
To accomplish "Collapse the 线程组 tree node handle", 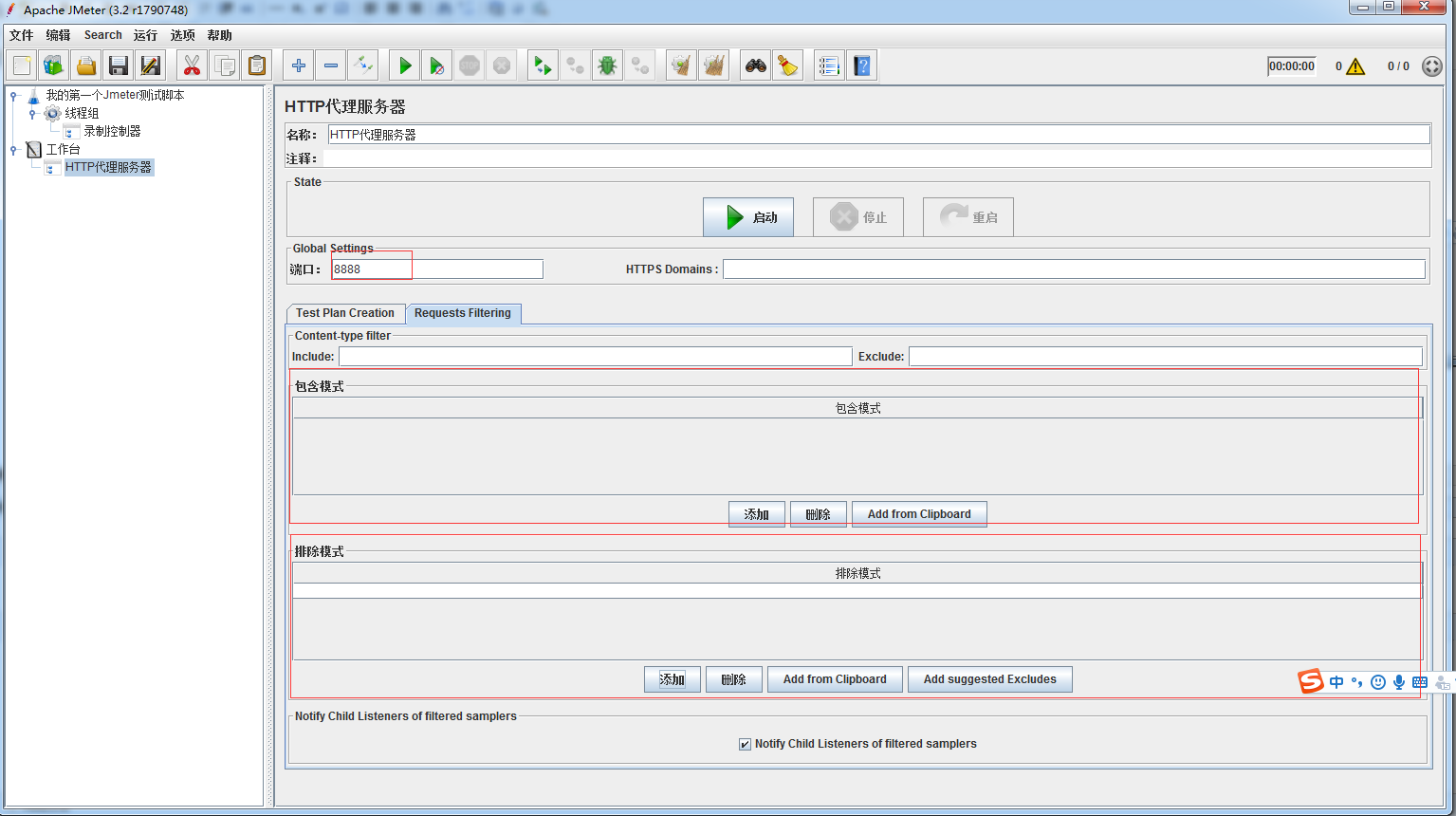I will coord(32,114).
